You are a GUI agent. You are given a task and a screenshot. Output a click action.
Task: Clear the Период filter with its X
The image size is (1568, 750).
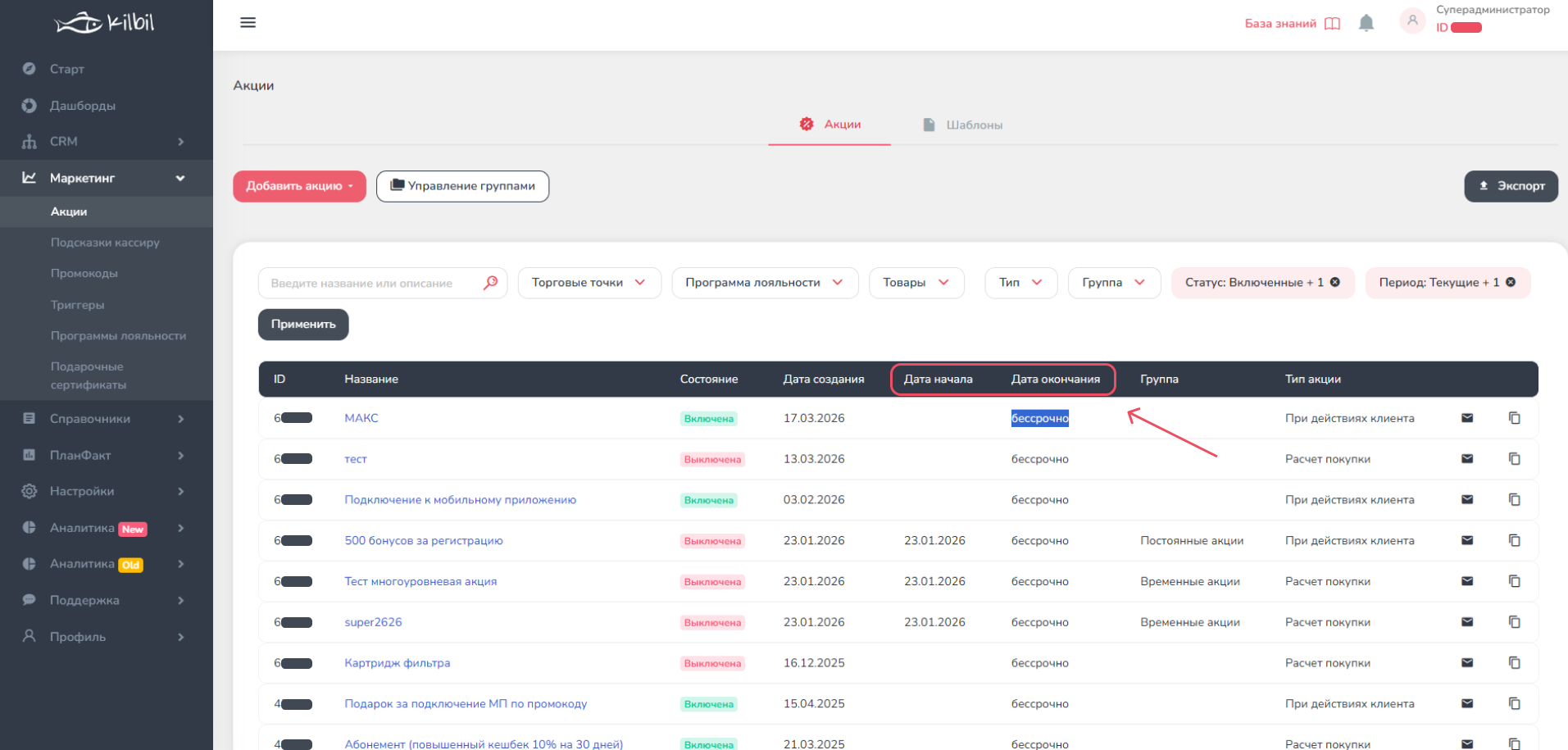point(1511,282)
